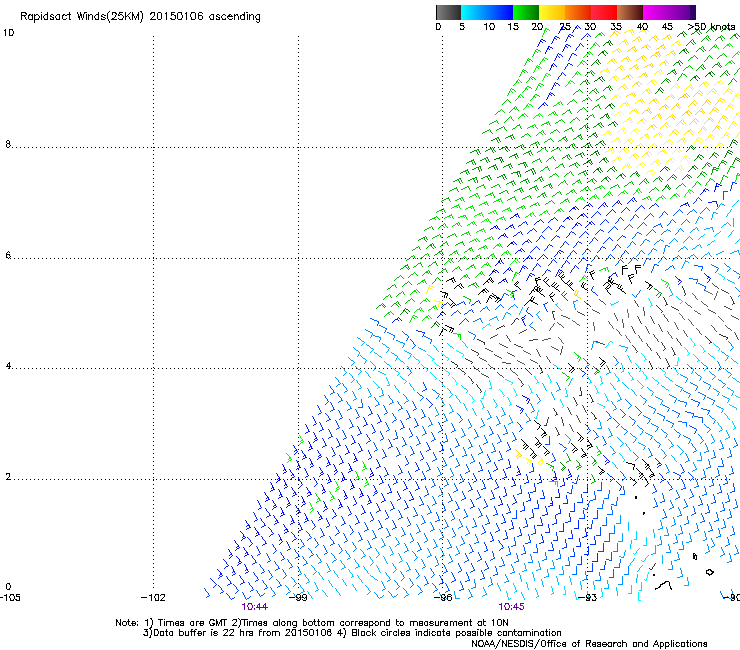Click the red 30–35 knots color segment
The image size is (740, 650).
[x=604, y=12]
